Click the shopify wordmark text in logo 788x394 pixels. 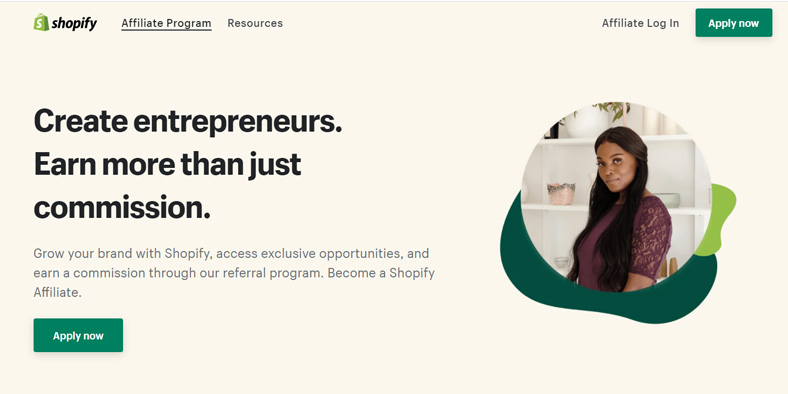[x=74, y=23]
